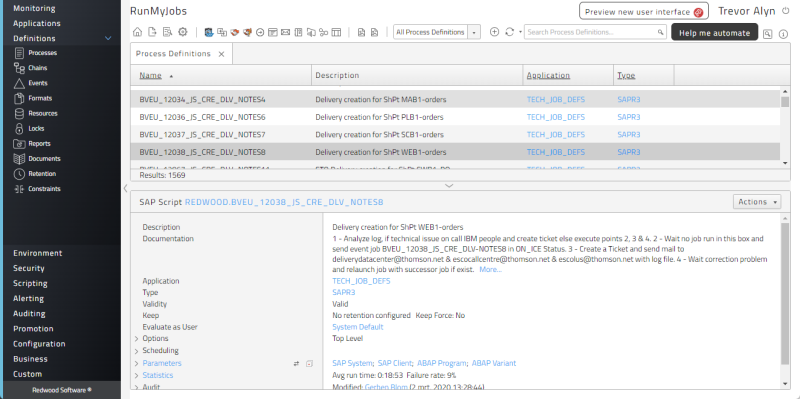800x399 pixels.
Task: Click the circled arrow icon in the toolbar
Action: [260, 32]
